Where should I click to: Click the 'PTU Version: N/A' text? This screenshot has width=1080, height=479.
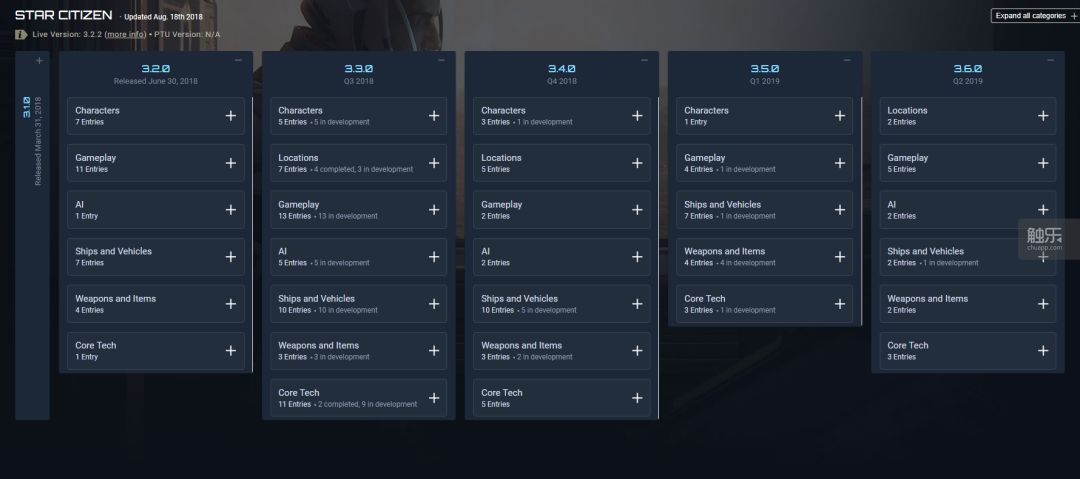pos(187,34)
